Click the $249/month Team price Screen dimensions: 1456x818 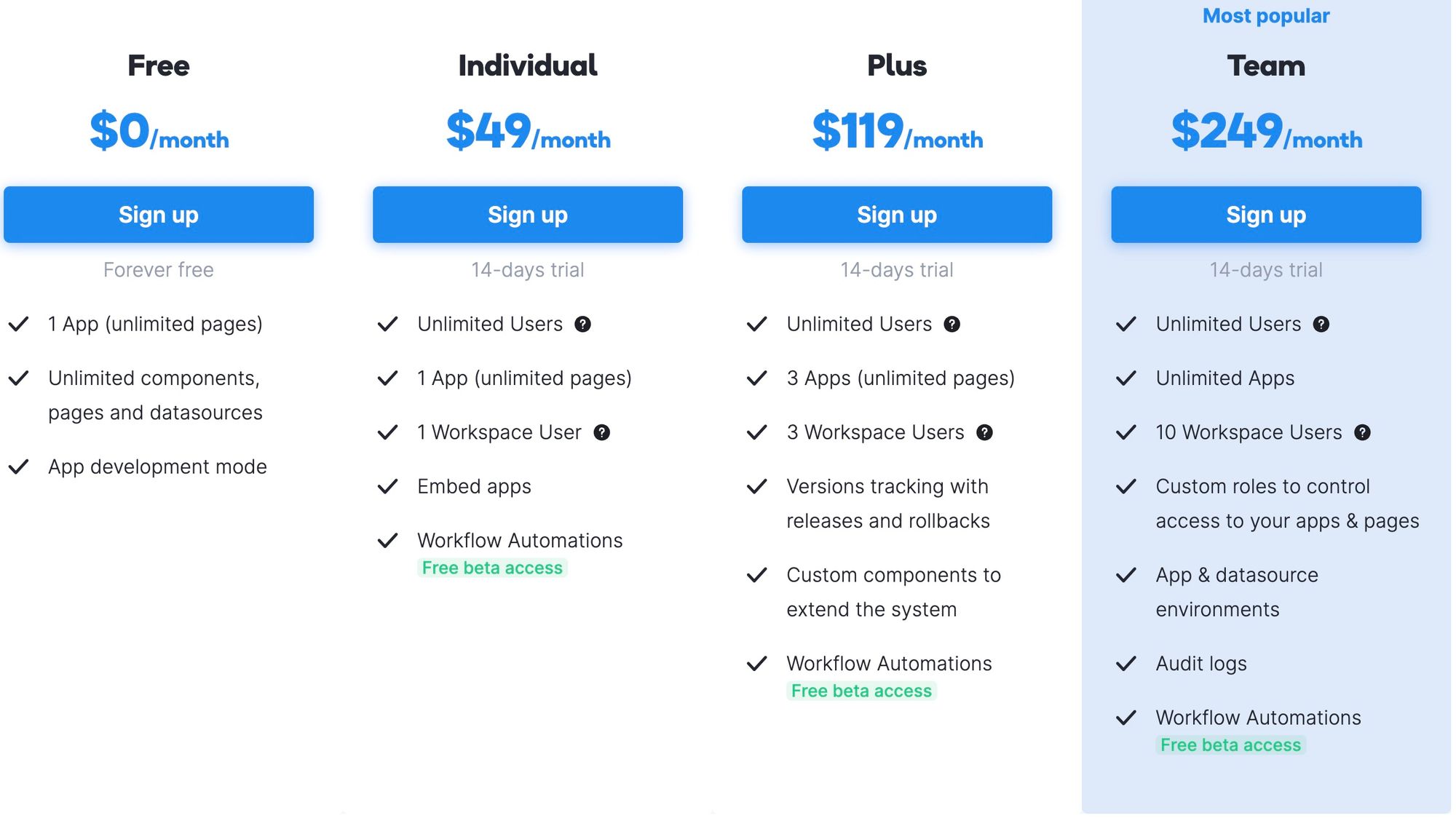point(1266,131)
